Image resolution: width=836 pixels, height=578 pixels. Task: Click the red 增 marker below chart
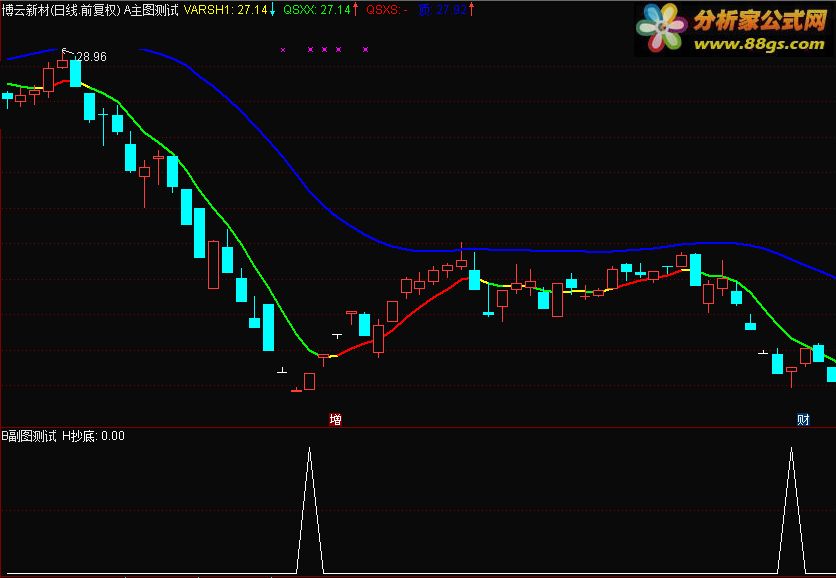[x=335, y=420]
